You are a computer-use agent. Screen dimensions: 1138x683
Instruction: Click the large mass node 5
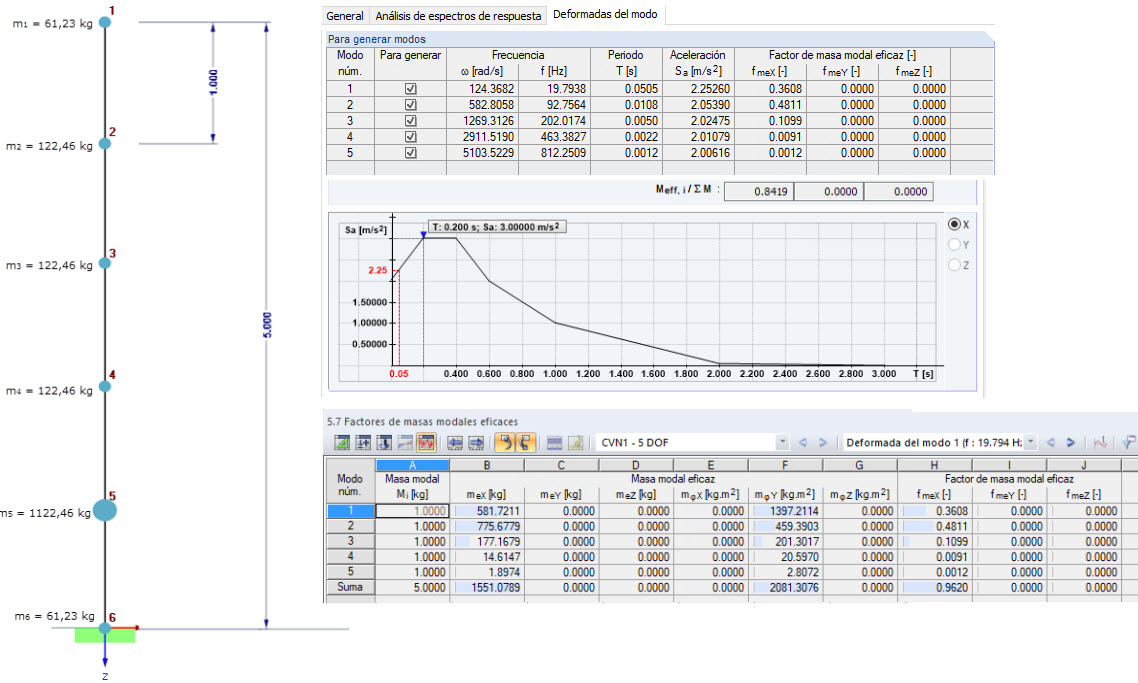pos(105,510)
